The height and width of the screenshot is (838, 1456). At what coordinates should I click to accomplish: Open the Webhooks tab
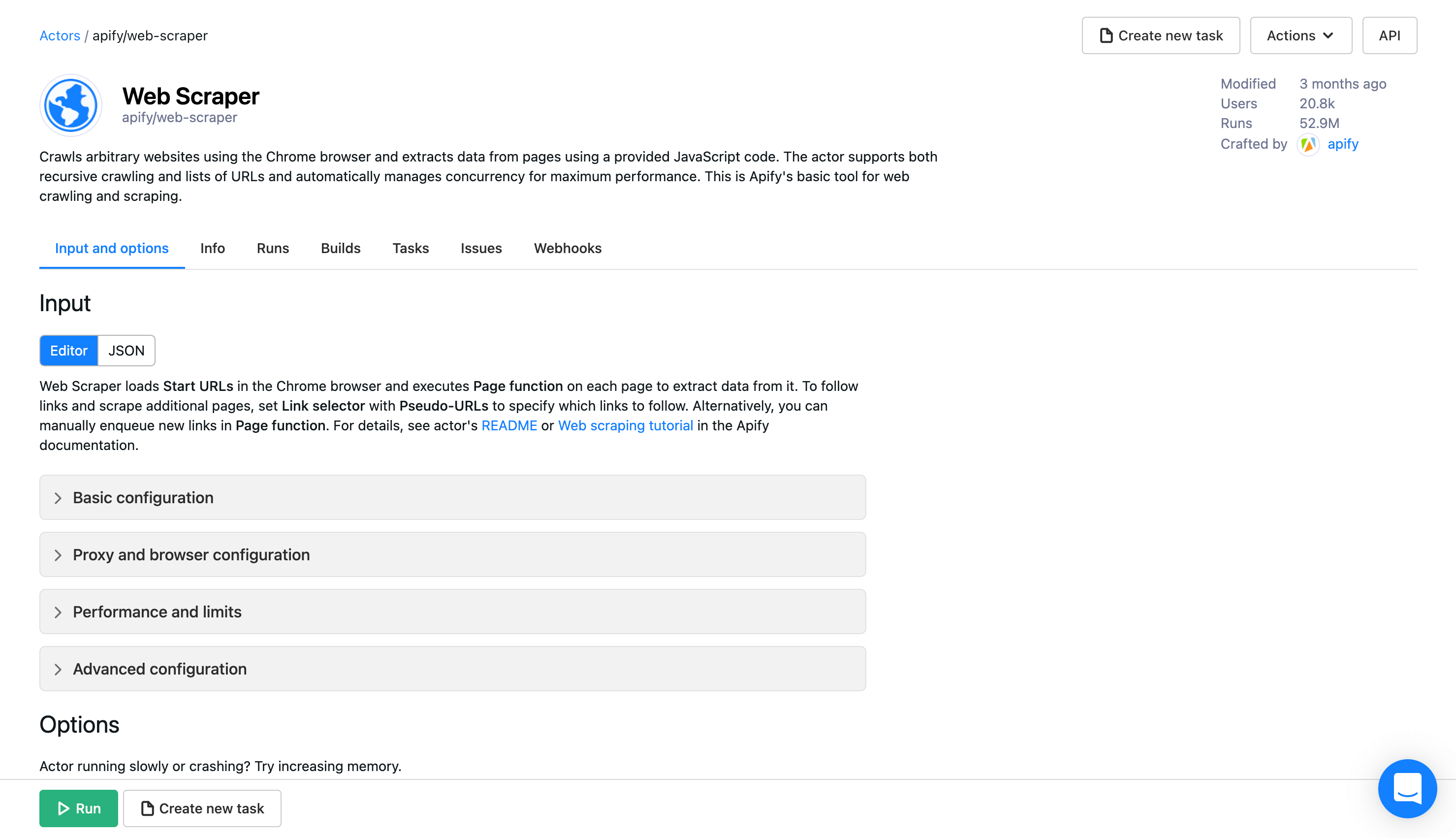(567, 248)
